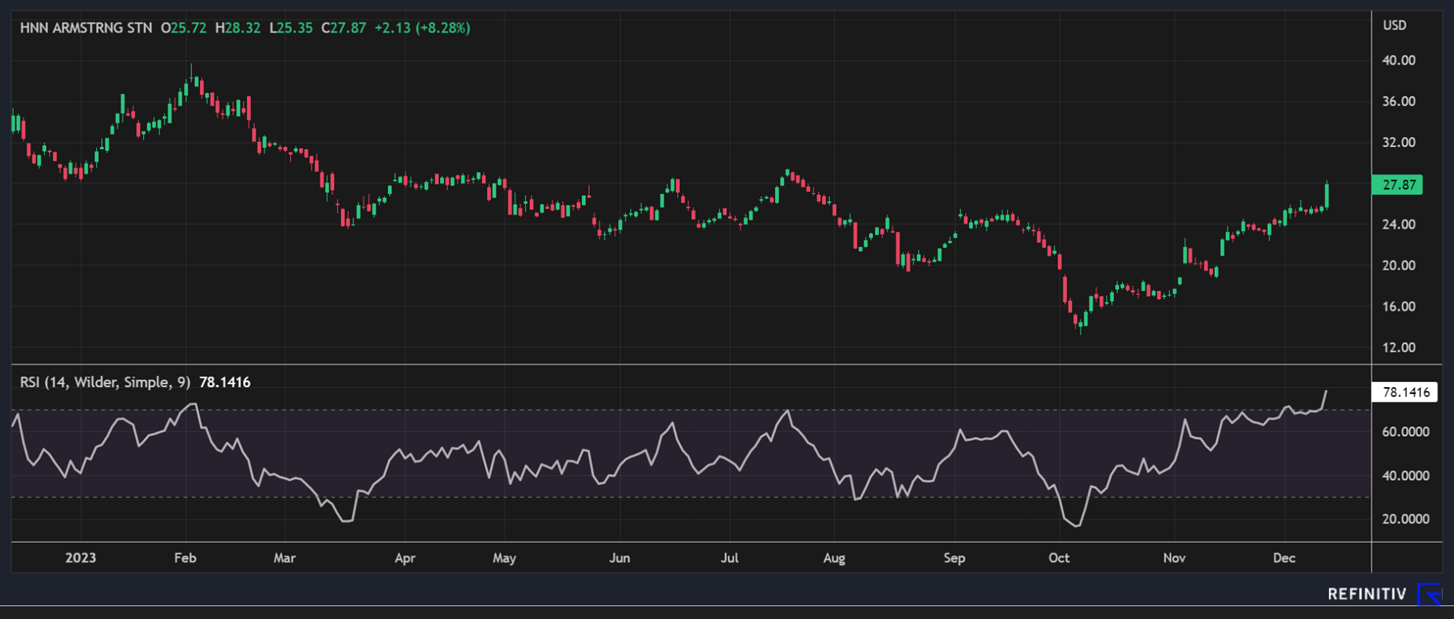Viewport: 1454px width, 619px height.
Task: Select the Feb marker on time axis
Action: (186, 558)
